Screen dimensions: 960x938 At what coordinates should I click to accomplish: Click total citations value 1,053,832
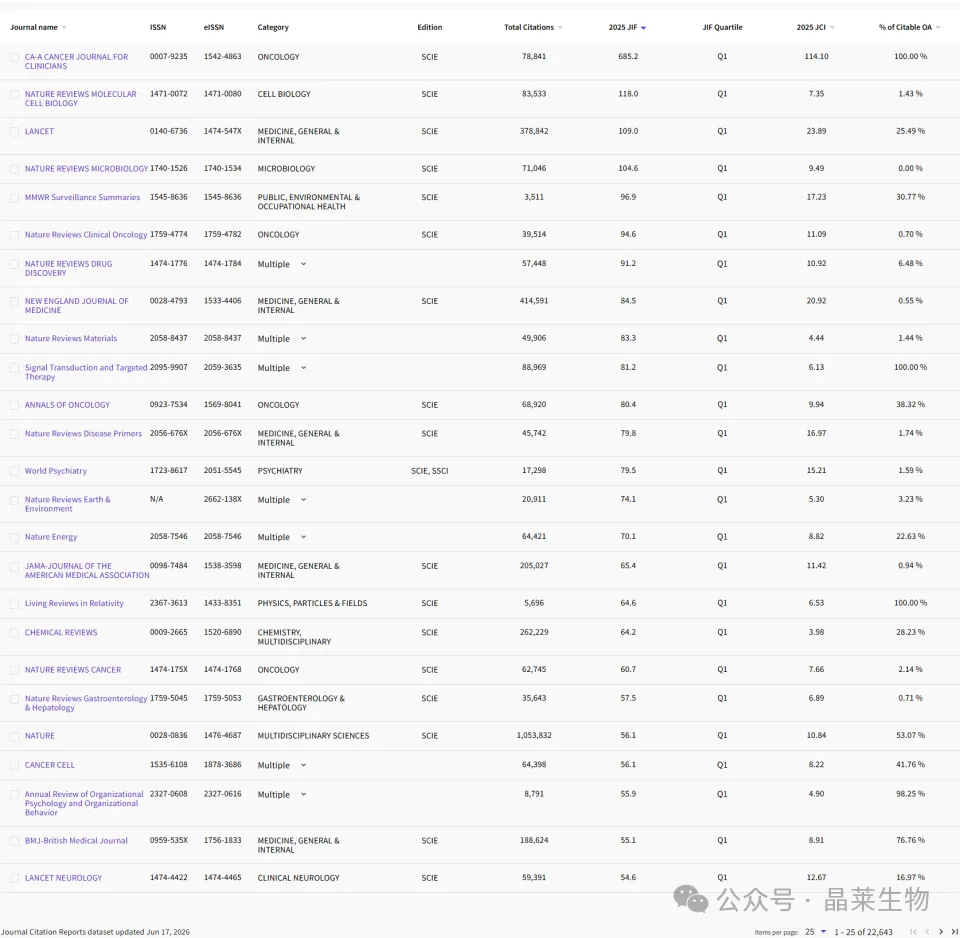pyautogui.click(x=534, y=735)
